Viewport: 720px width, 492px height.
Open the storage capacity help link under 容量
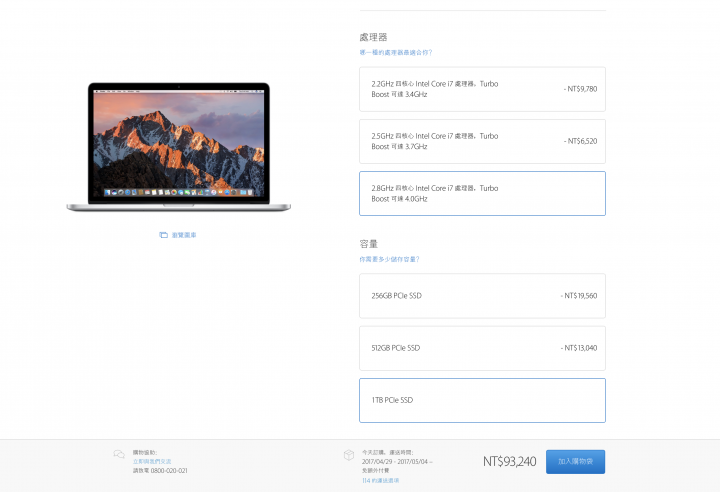click(x=389, y=259)
